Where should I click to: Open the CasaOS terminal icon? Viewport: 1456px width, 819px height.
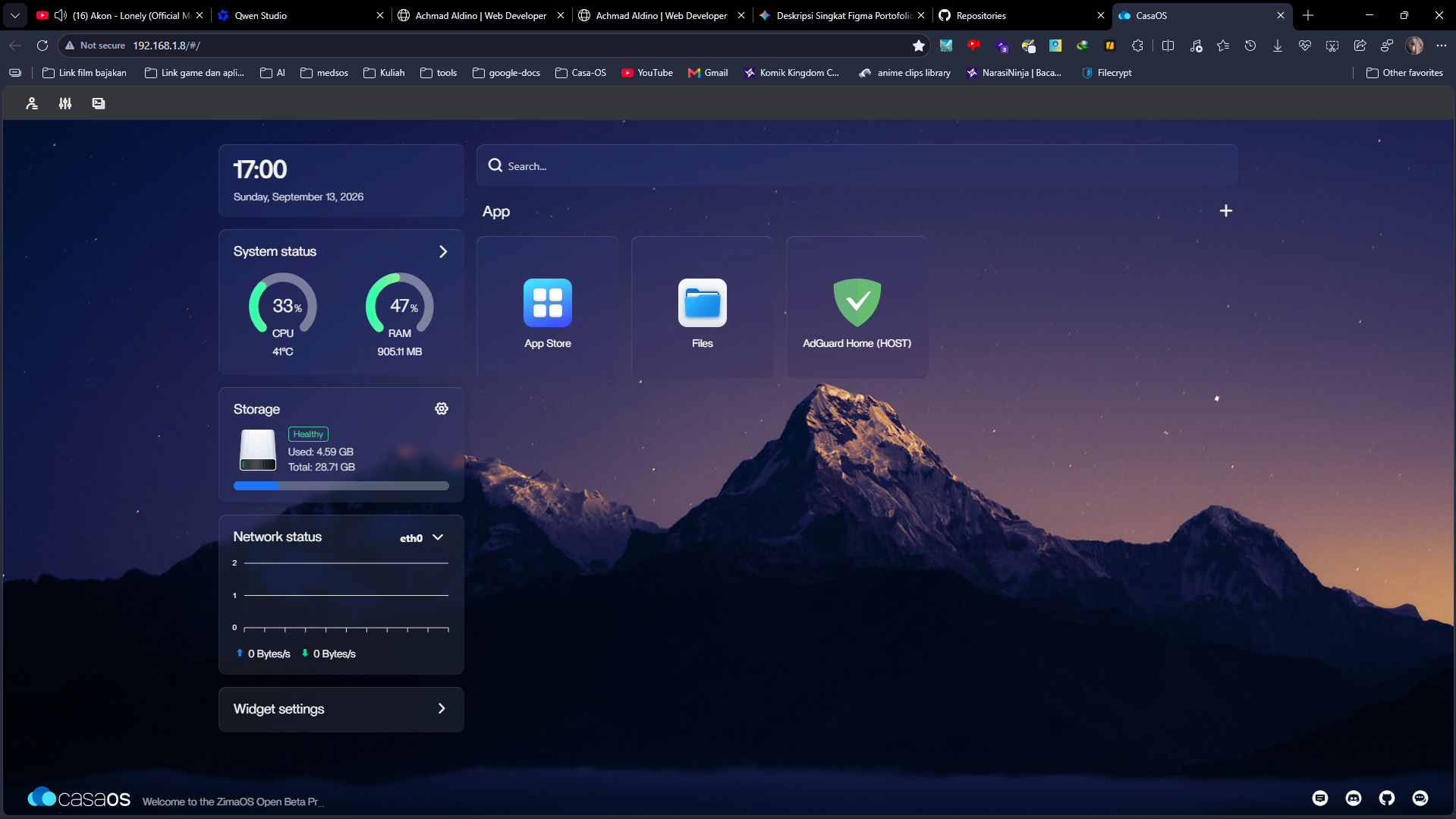click(99, 103)
